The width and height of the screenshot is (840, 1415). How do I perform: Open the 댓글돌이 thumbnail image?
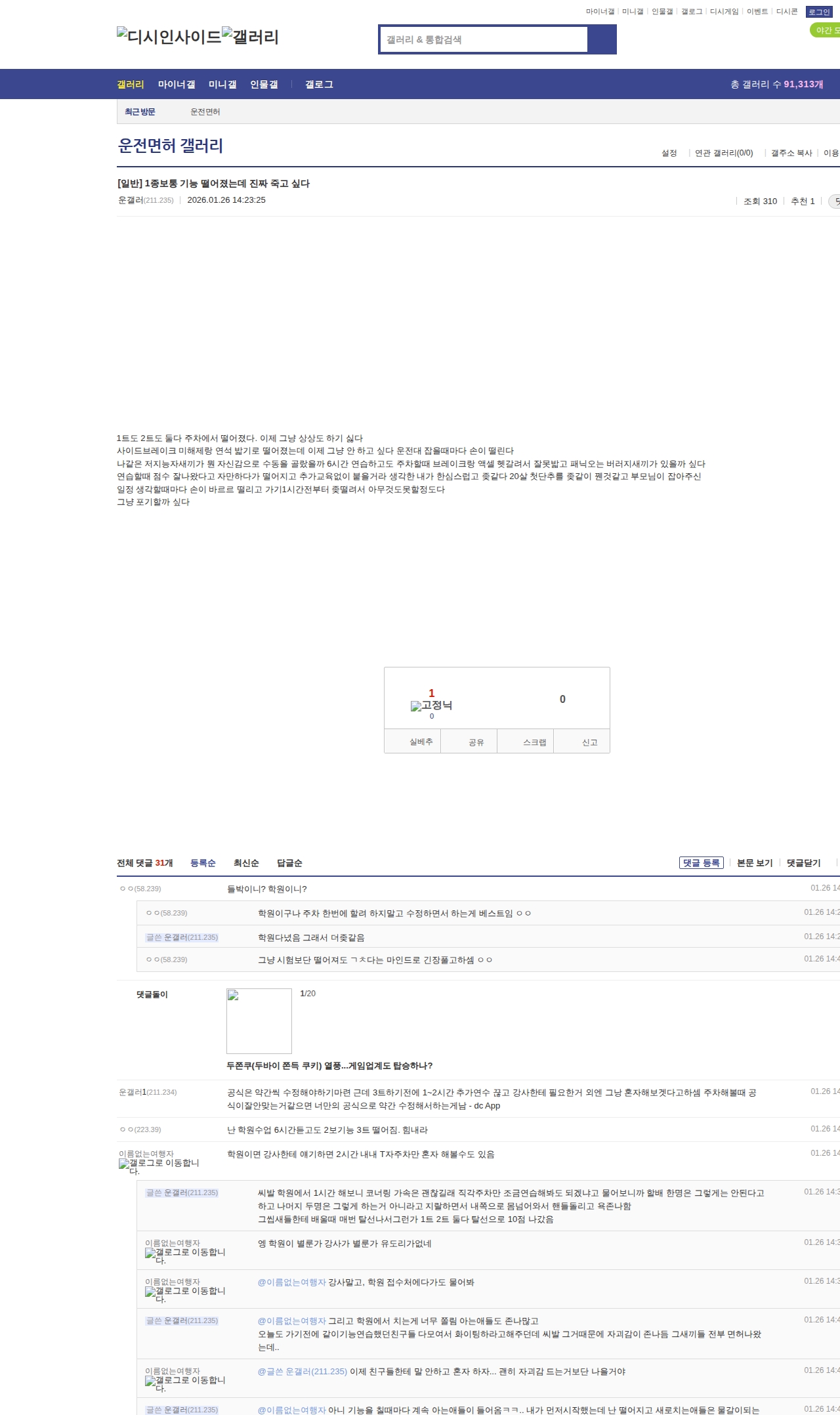coord(259,1021)
